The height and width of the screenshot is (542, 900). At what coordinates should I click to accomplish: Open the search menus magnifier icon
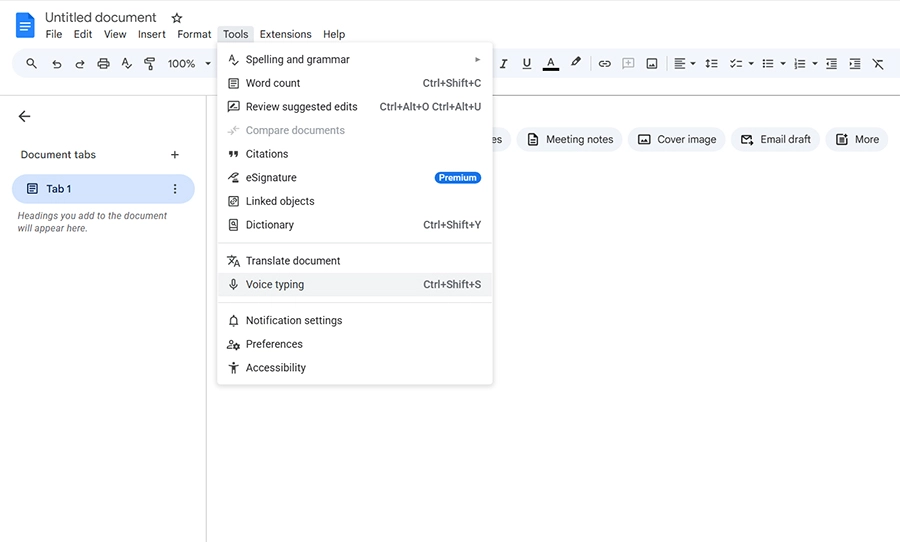click(32, 64)
